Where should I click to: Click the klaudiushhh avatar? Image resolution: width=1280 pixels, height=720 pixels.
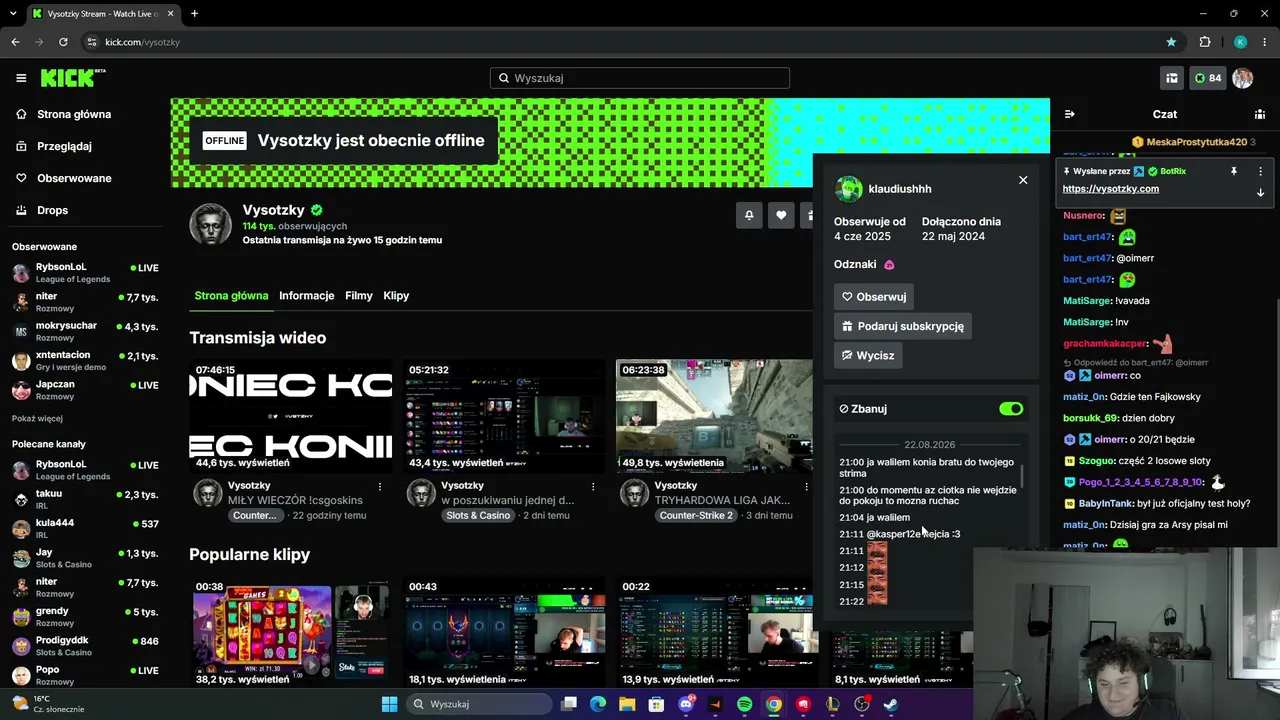coord(849,189)
